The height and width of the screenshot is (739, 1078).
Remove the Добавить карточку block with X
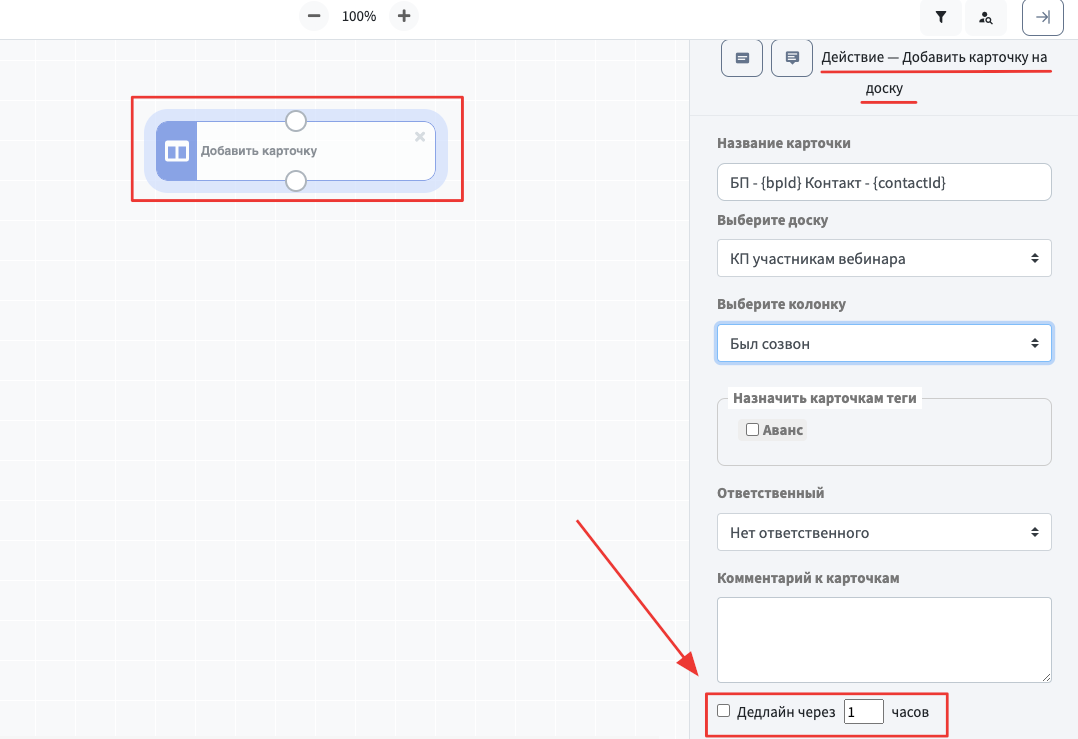420,137
